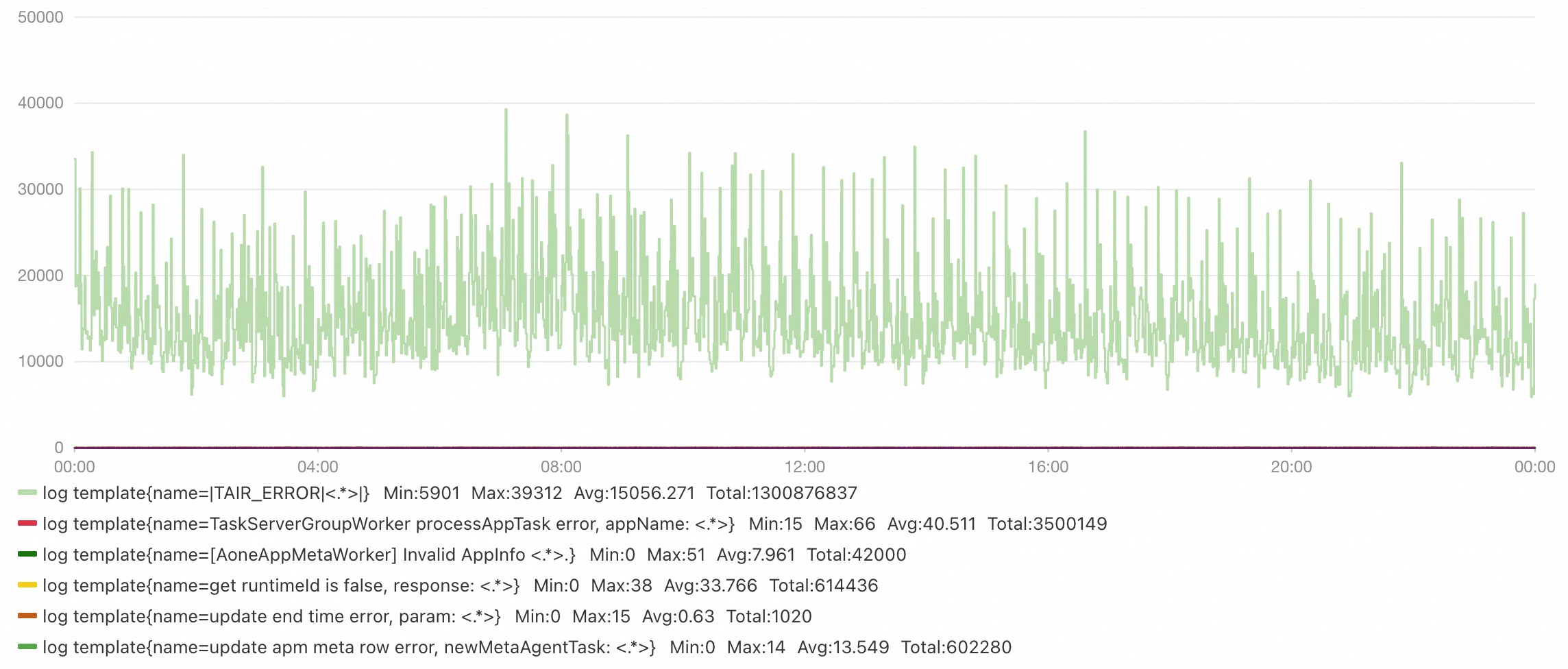Viewport: 1568px width, 669px height.
Task: Click the Total:42000 statistic
Action: 857,555
